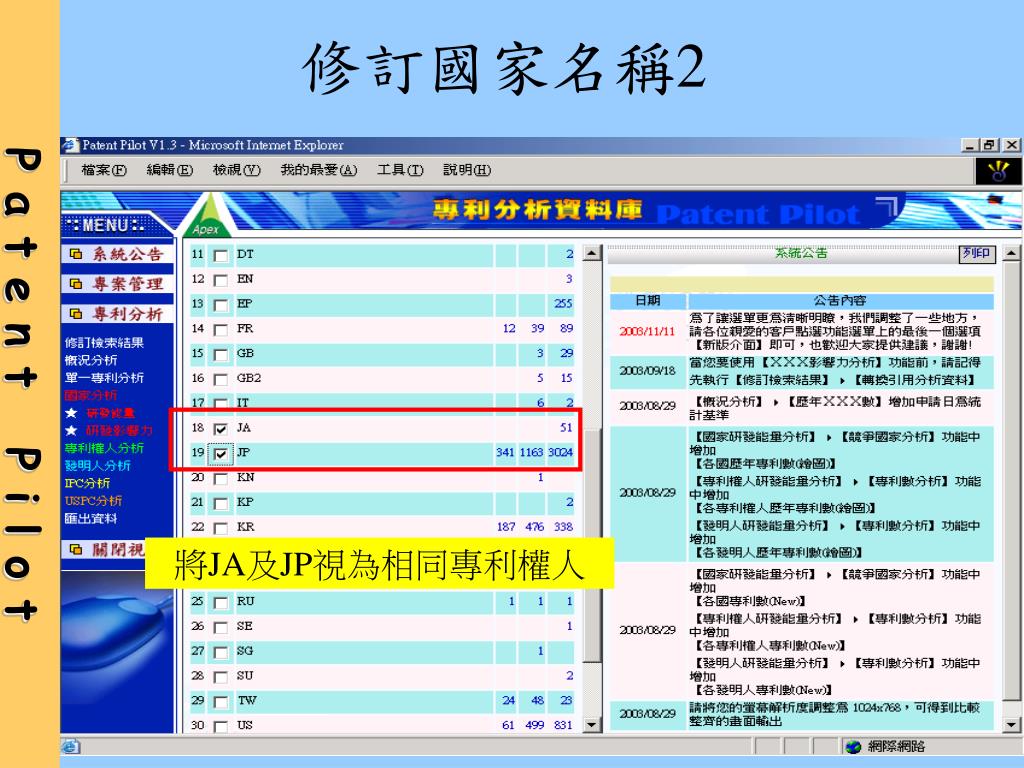Click the 專利分析 section icon
Image resolution: width=1024 pixels, height=768 pixels.
[x=76, y=313]
